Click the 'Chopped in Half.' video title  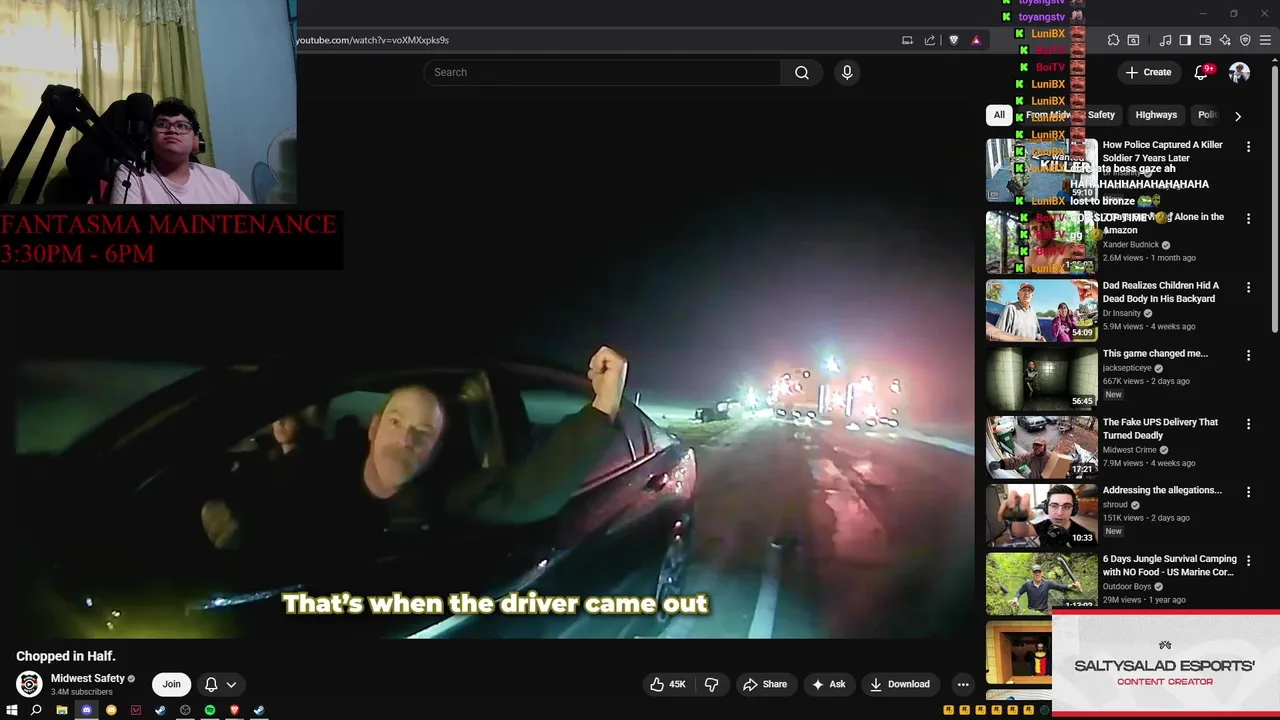coord(66,656)
